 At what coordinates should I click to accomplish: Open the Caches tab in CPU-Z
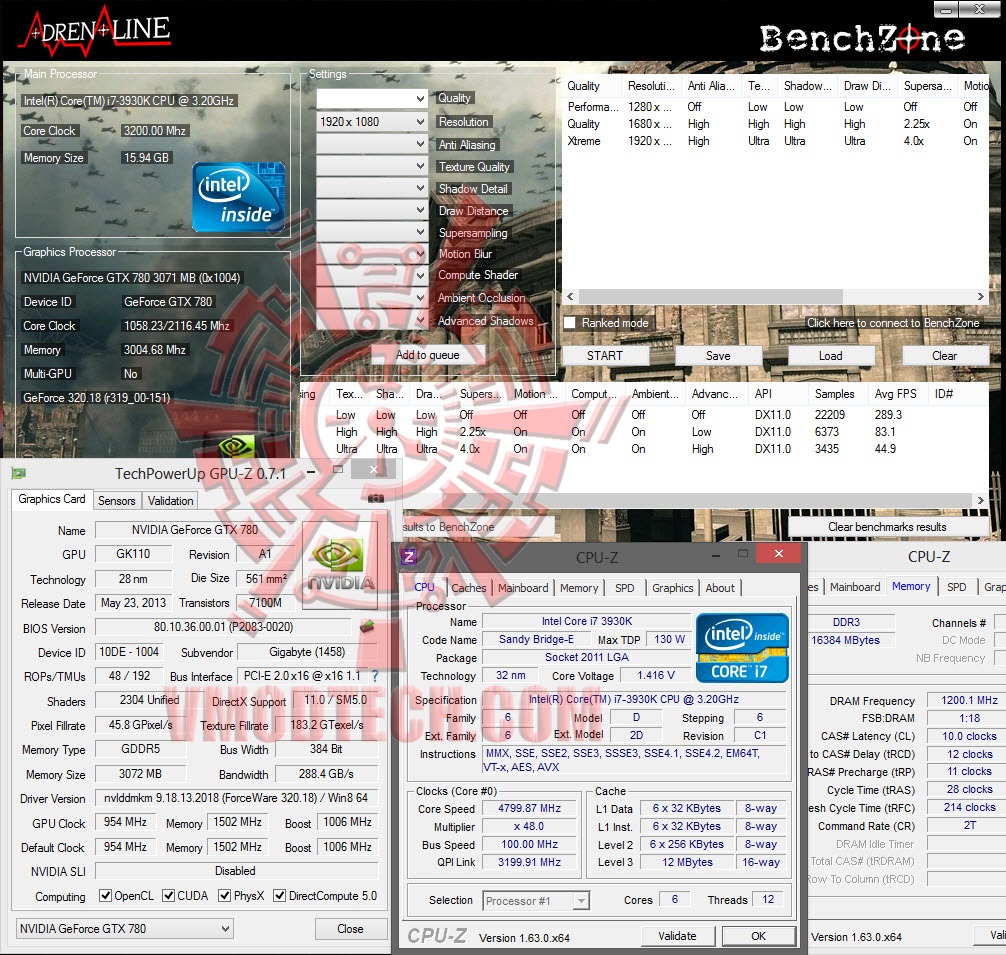[x=468, y=587]
